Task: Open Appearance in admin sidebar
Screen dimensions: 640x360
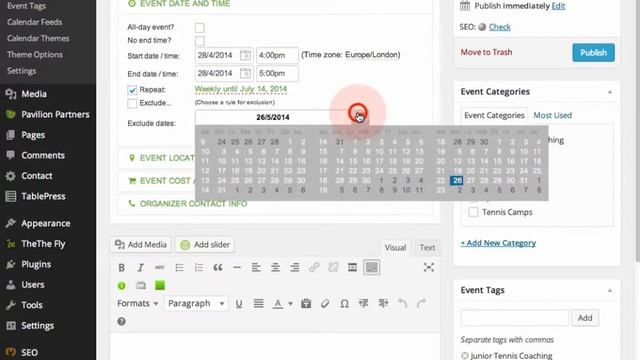Action: 46,224
